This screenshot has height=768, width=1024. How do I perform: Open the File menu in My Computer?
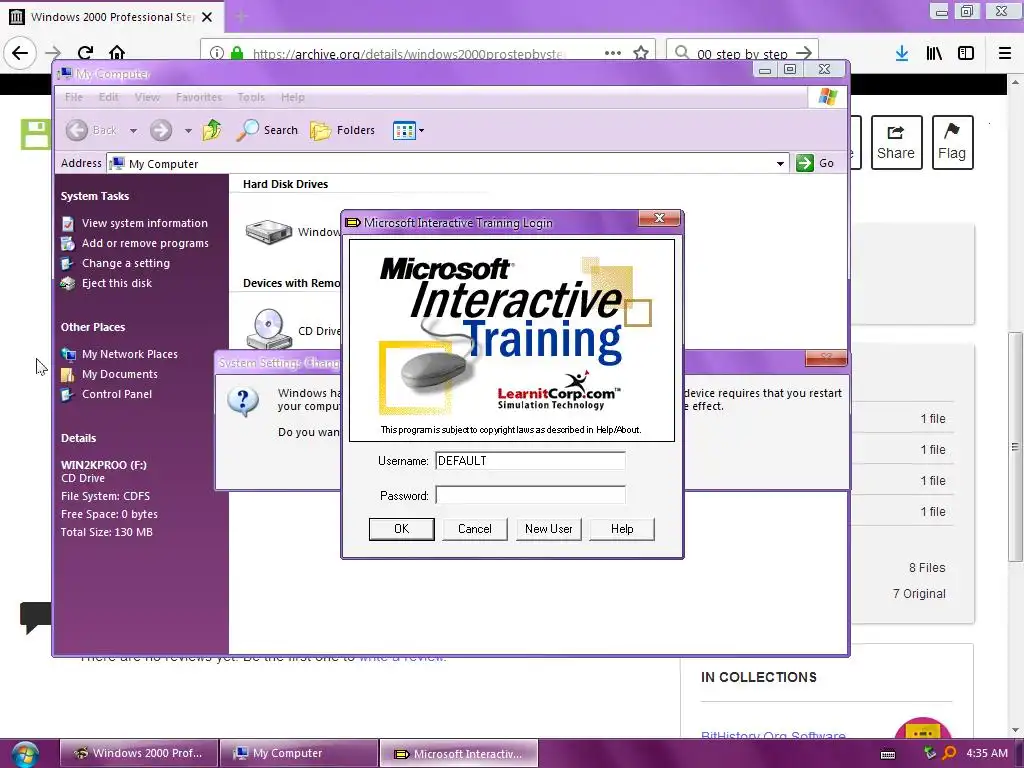click(x=74, y=97)
